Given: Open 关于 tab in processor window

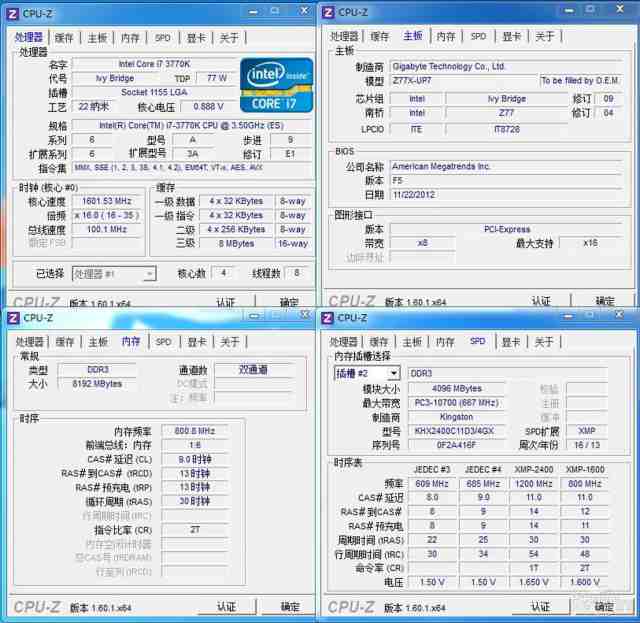Looking at the screenshot, I should click(229, 38).
